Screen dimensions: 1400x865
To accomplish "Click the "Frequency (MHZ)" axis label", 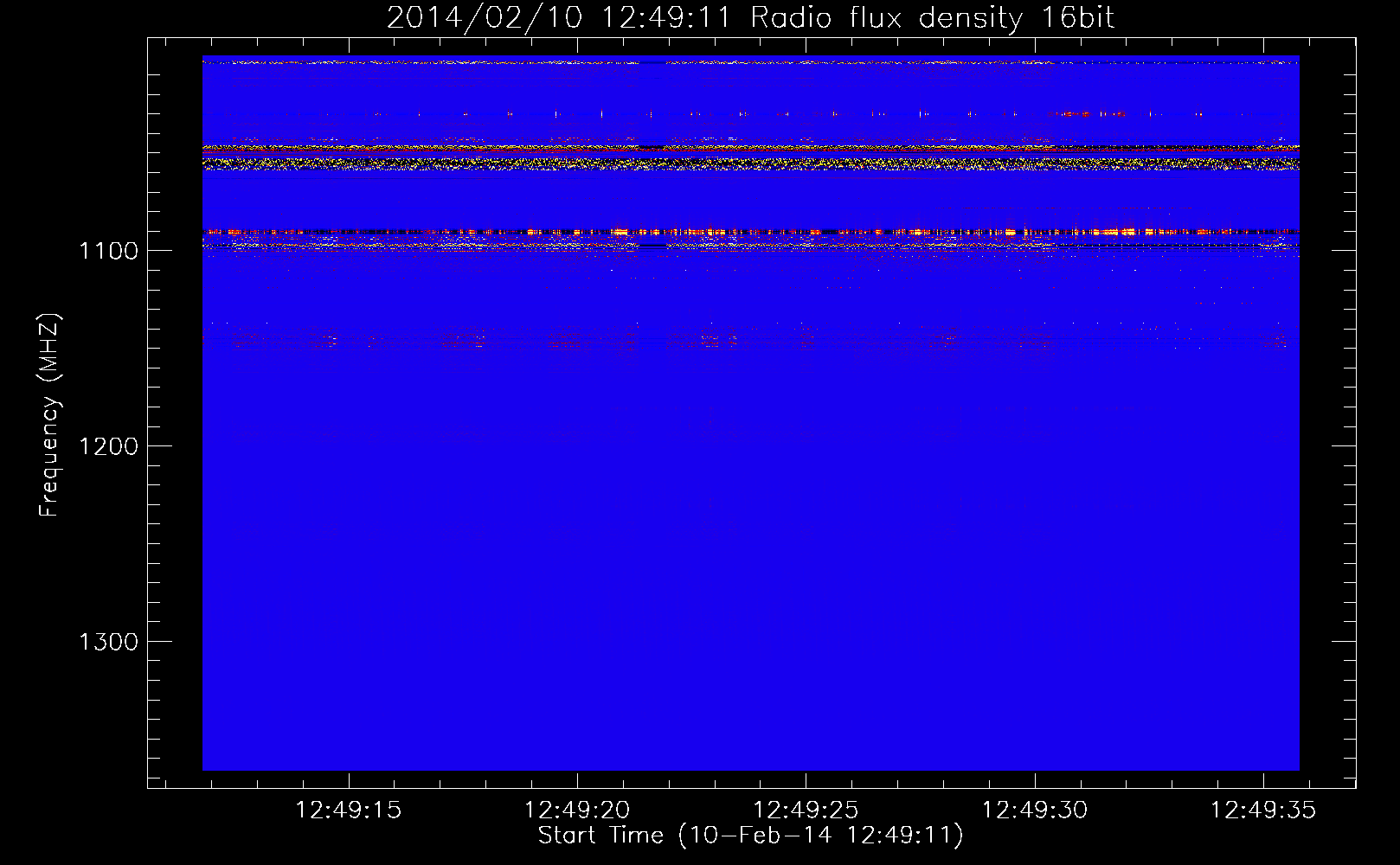I will [49, 415].
